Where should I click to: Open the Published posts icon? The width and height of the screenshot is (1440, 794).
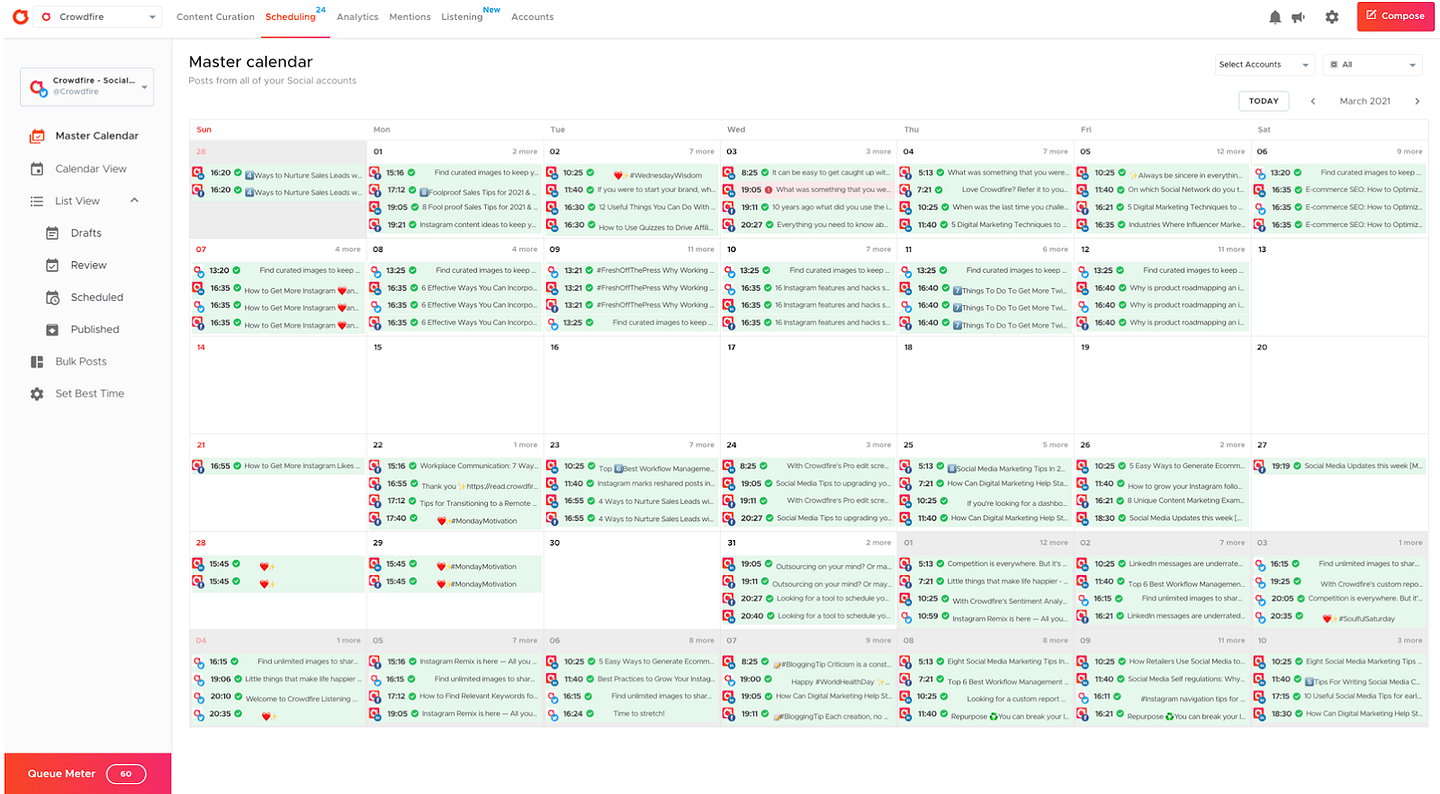(x=53, y=329)
